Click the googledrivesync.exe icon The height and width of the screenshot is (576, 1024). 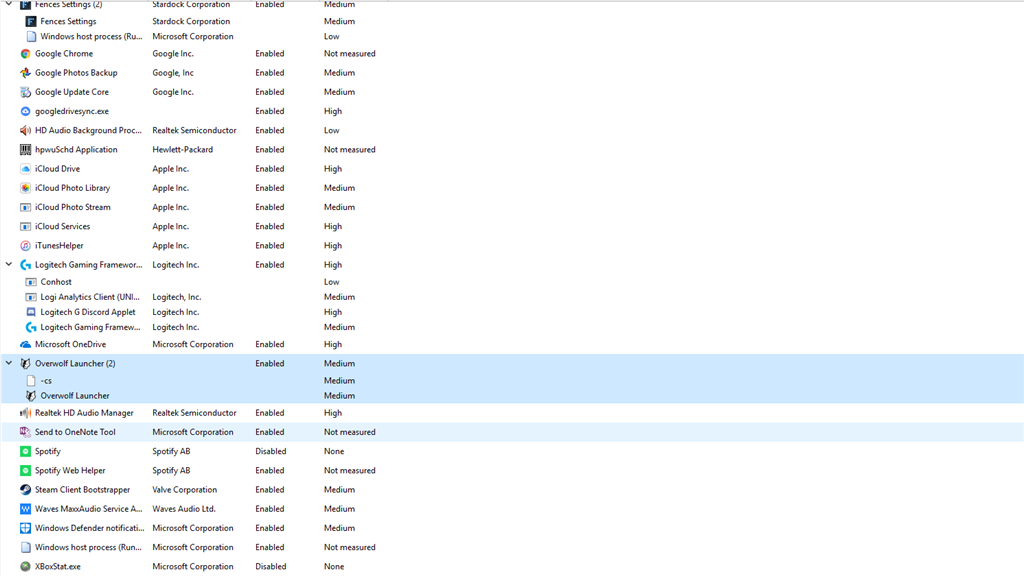[25, 111]
